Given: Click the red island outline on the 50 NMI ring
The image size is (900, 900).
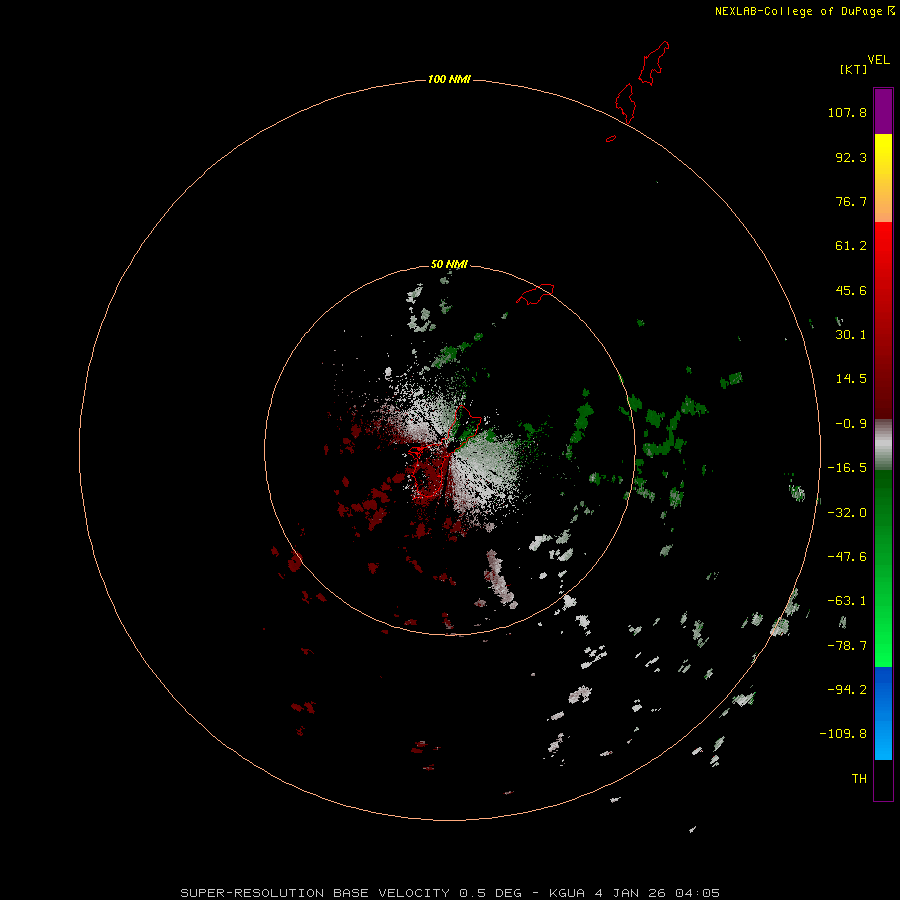Looking at the screenshot, I should [x=535, y=294].
